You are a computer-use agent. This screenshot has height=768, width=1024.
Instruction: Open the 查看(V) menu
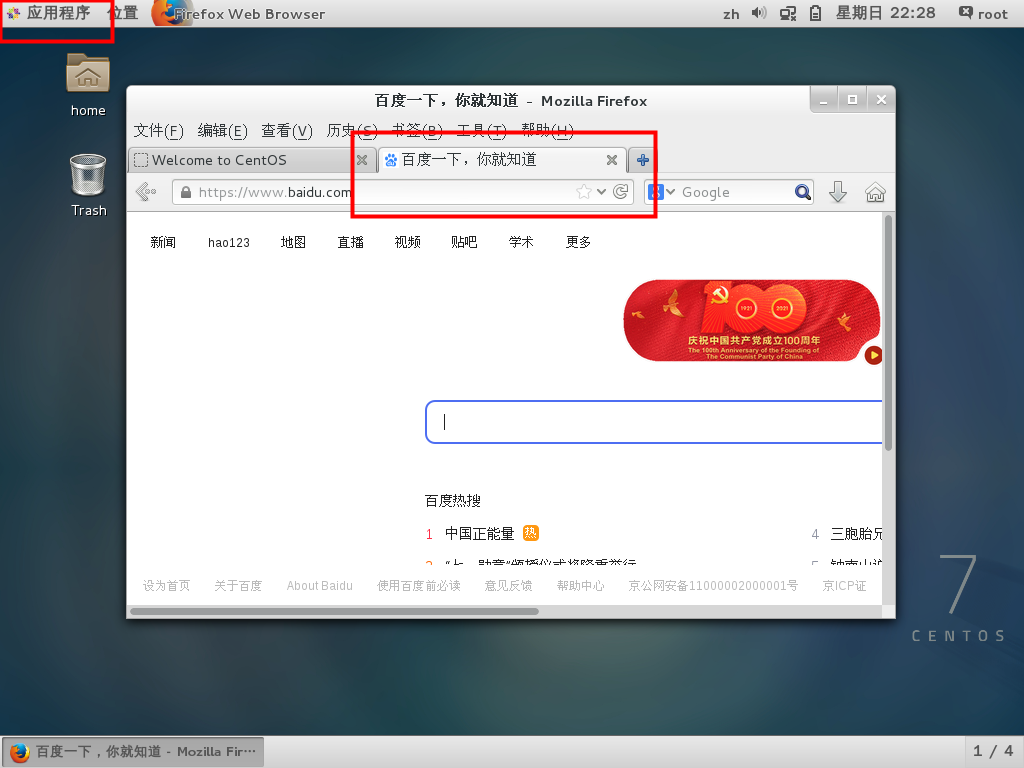pos(287,131)
